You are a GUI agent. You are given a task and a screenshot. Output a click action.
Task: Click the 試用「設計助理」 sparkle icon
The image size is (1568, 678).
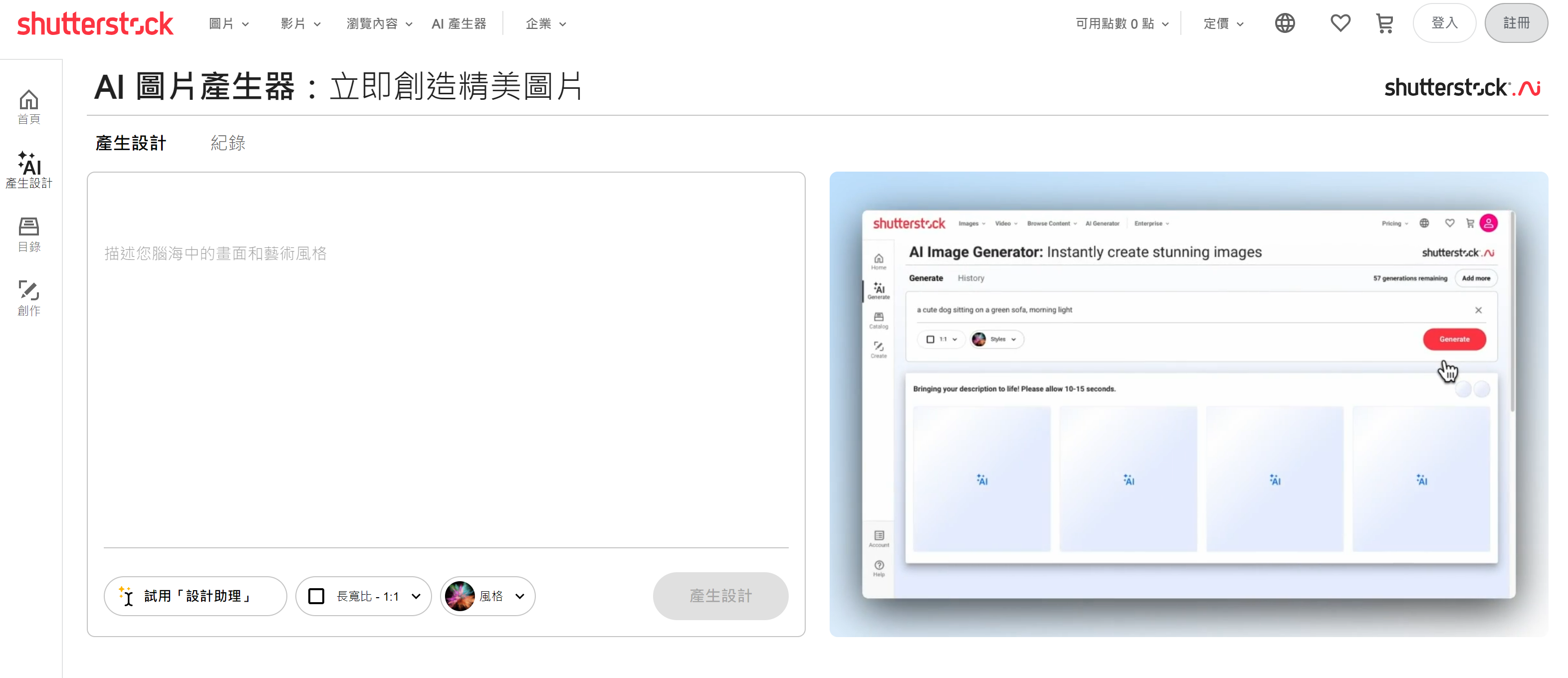click(x=127, y=595)
